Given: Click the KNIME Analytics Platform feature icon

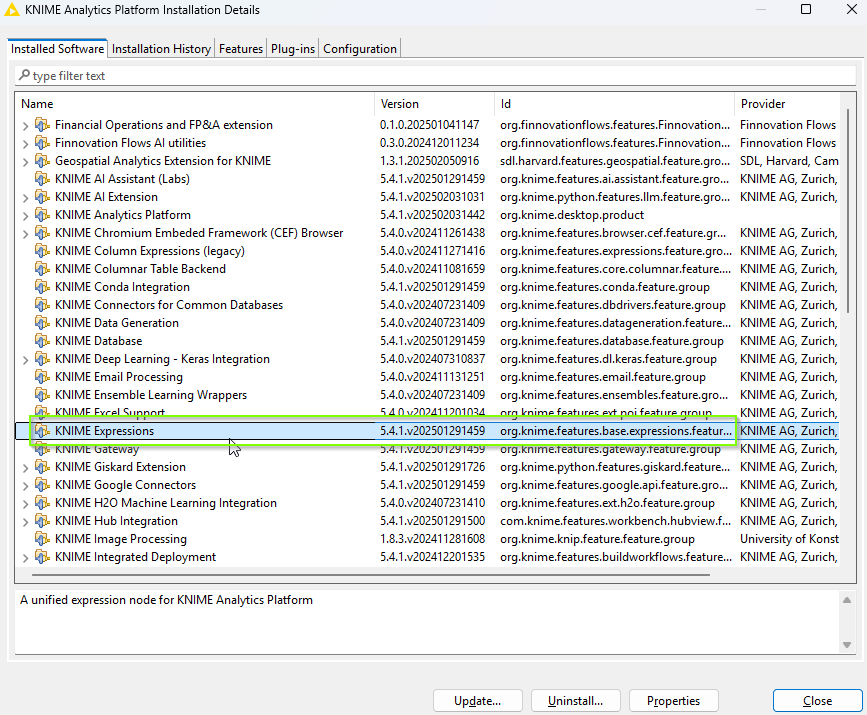Looking at the screenshot, I should (x=42, y=215).
